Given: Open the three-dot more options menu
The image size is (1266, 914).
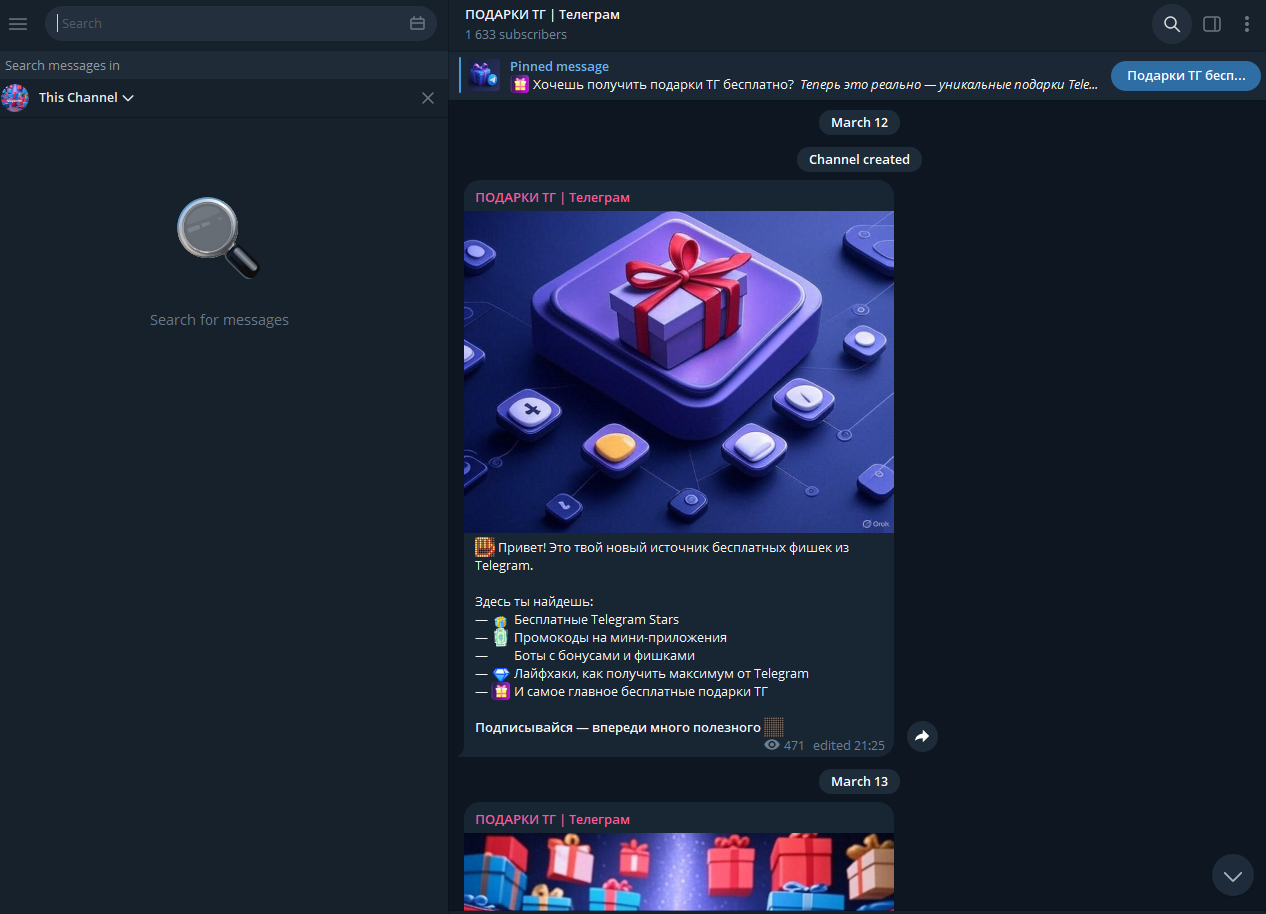Looking at the screenshot, I should tap(1247, 24).
